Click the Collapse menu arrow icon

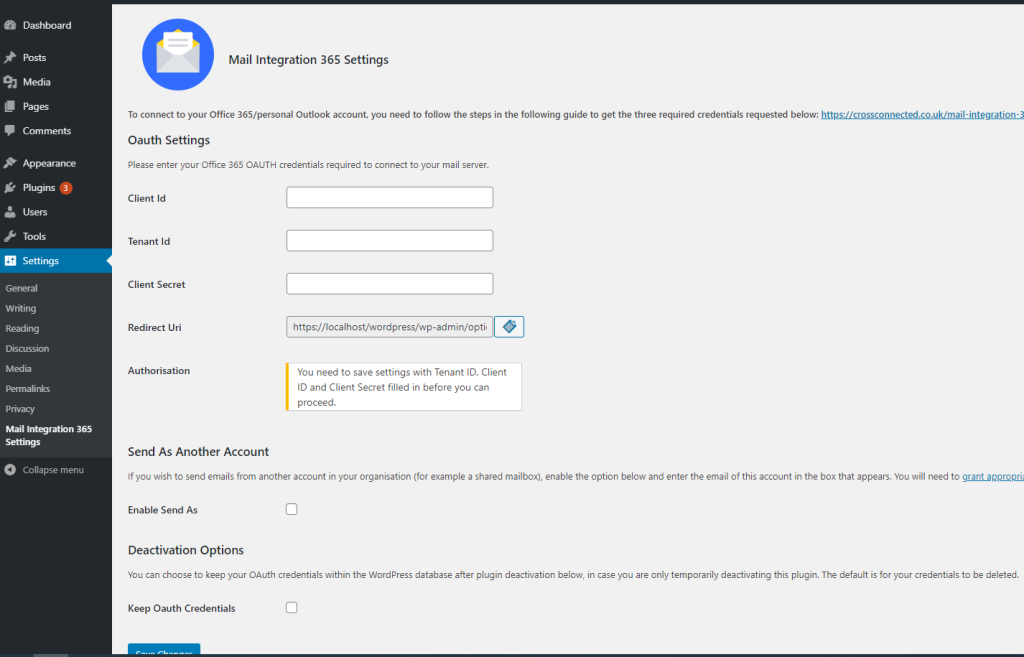(10, 470)
